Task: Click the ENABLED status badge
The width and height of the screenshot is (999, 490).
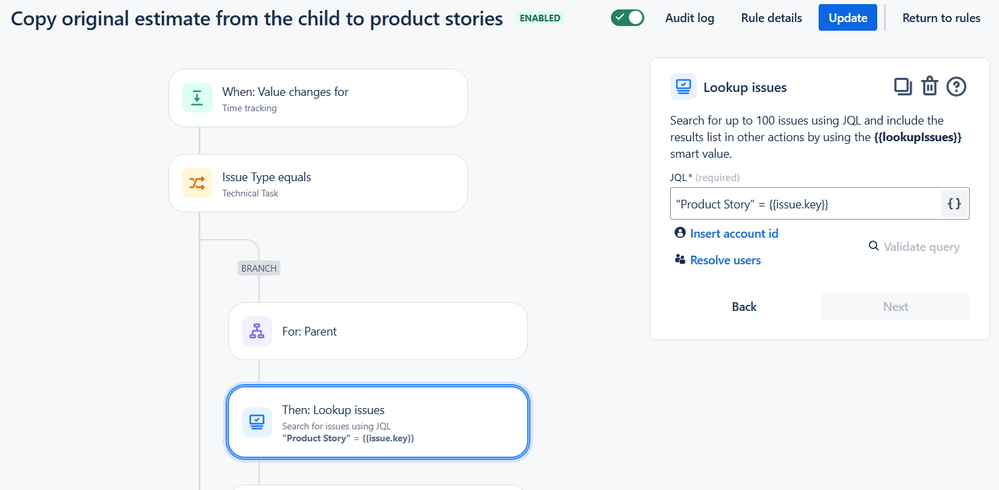Action: [x=540, y=18]
